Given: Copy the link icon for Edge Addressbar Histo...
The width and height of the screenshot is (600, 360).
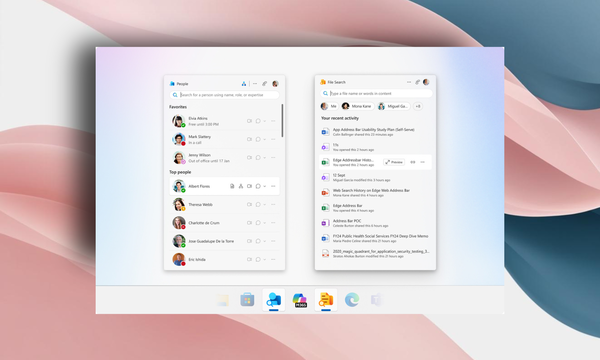Looking at the screenshot, I should (x=413, y=162).
